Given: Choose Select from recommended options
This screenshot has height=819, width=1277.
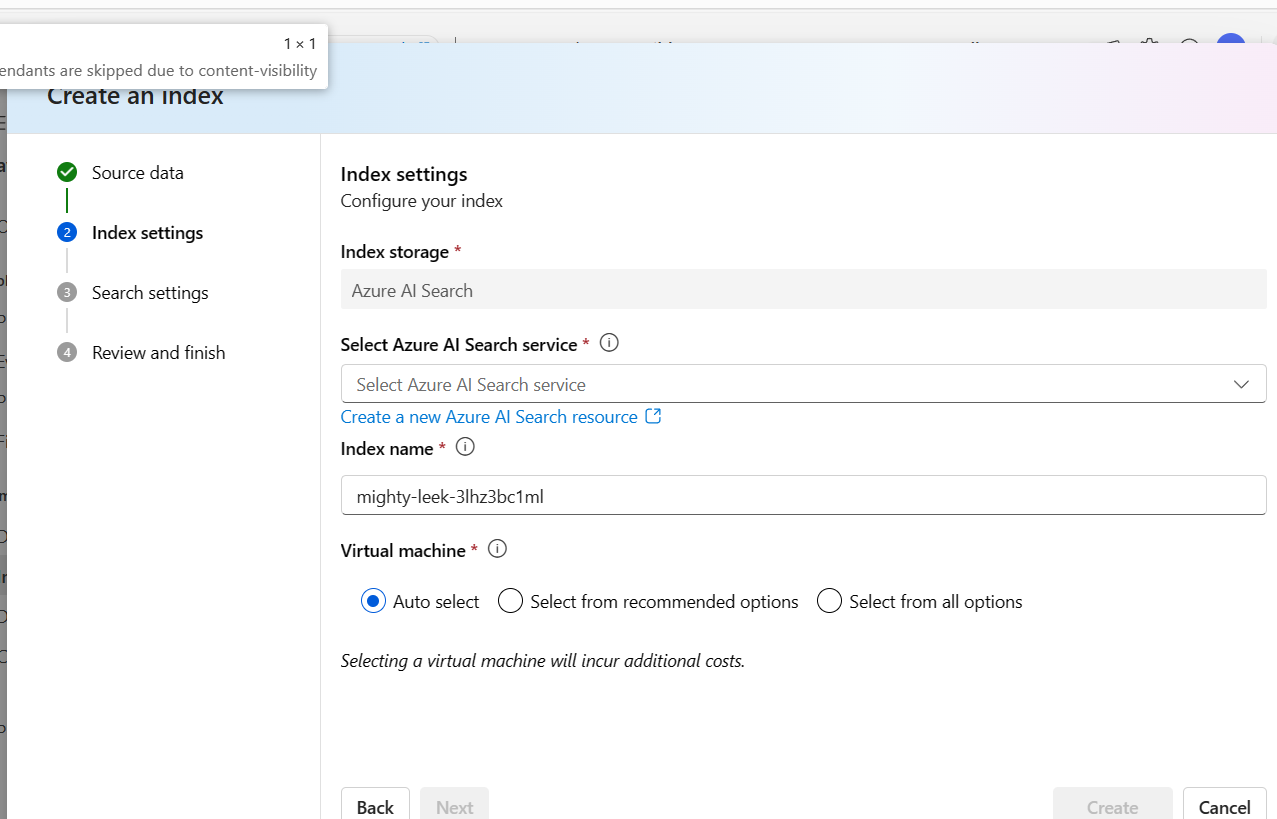Looking at the screenshot, I should [x=510, y=600].
